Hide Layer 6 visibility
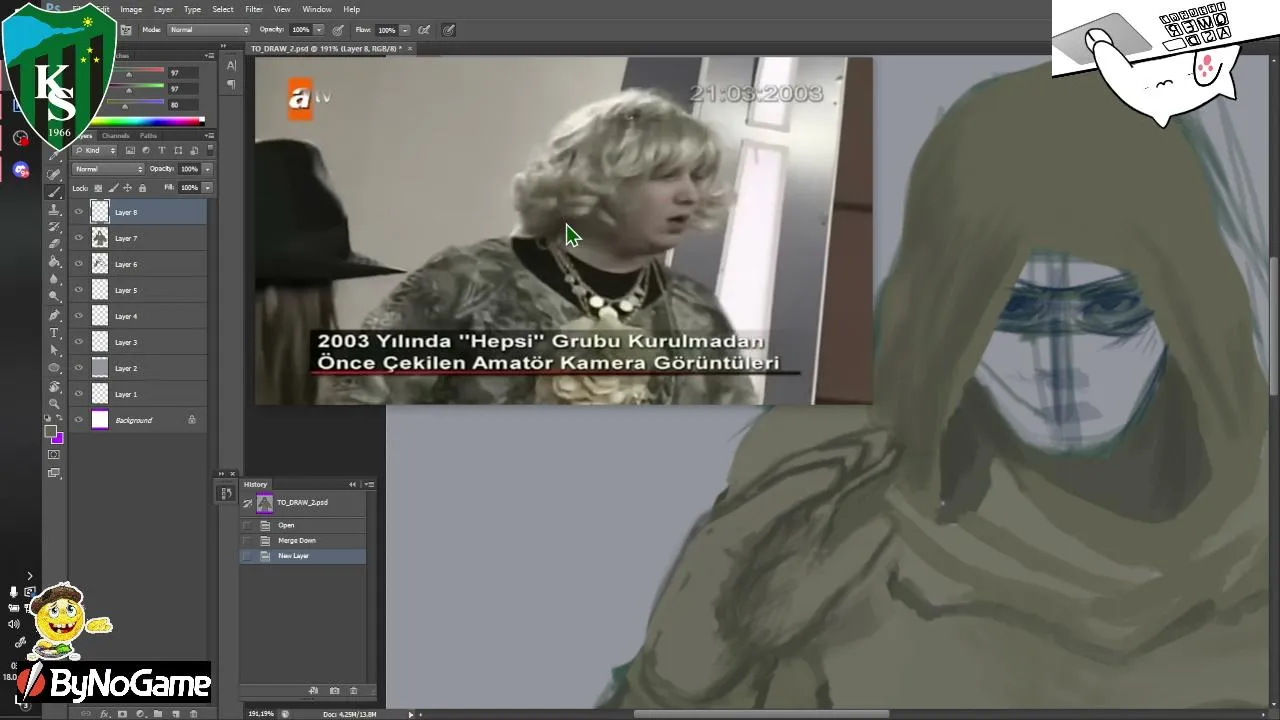 (x=79, y=264)
